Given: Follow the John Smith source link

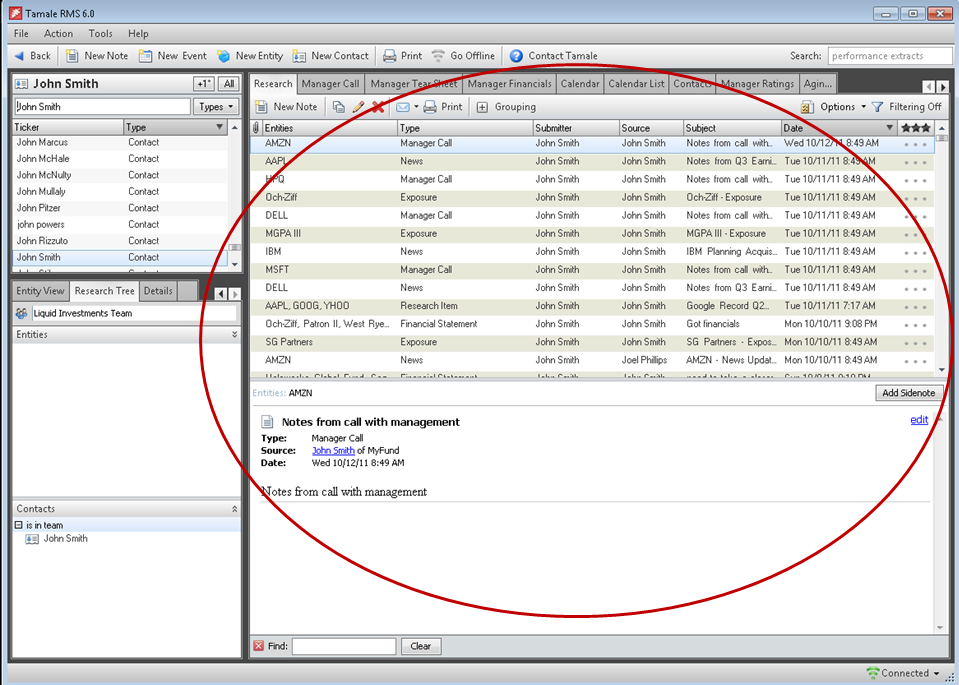Looking at the screenshot, I should [333, 451].
